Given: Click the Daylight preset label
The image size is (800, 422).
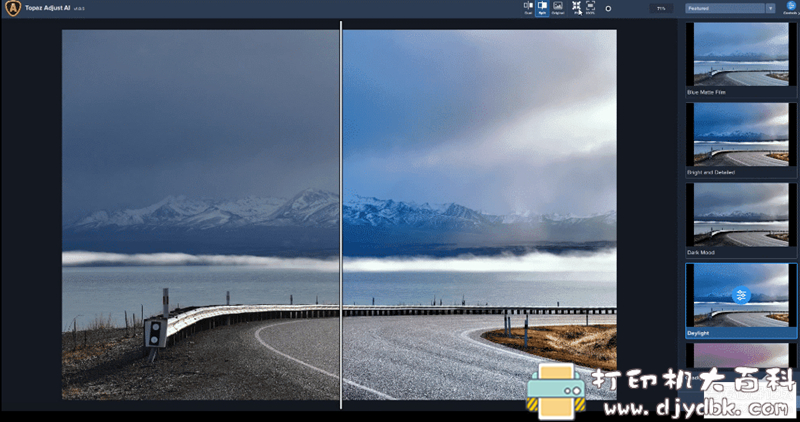Looking at the screenshot, I should tap(698, 333).
